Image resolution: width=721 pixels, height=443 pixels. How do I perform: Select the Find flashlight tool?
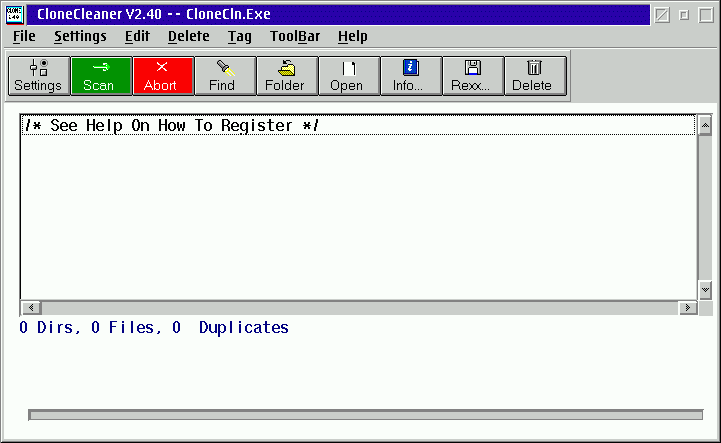coord(225,76)
